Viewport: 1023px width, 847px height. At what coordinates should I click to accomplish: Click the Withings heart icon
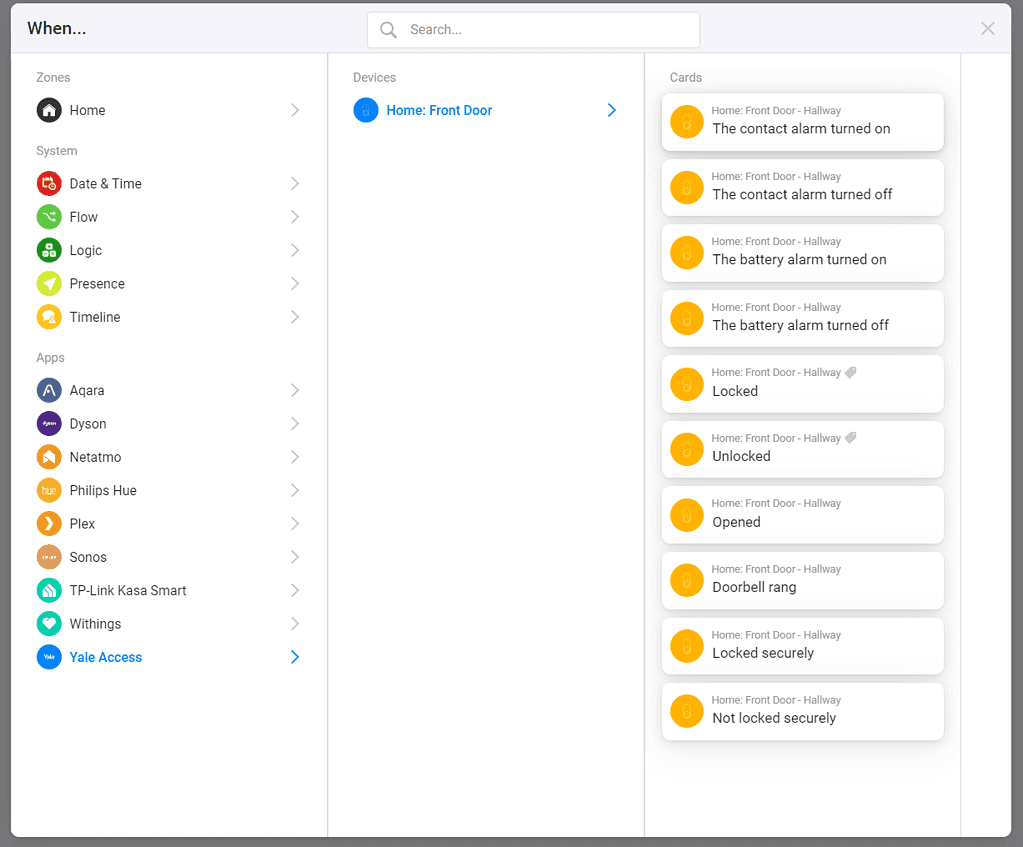click(49, 624)
